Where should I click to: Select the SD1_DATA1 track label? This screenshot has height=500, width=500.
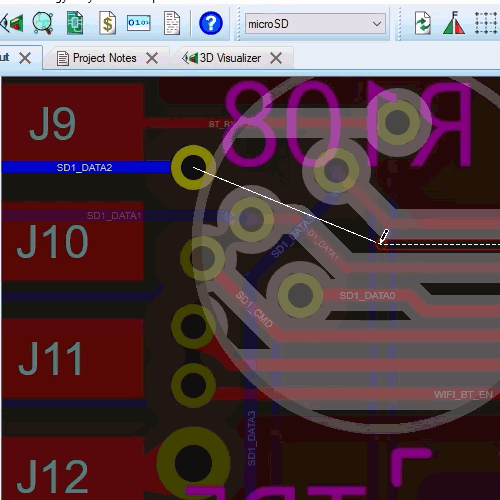tap(114, 216)
